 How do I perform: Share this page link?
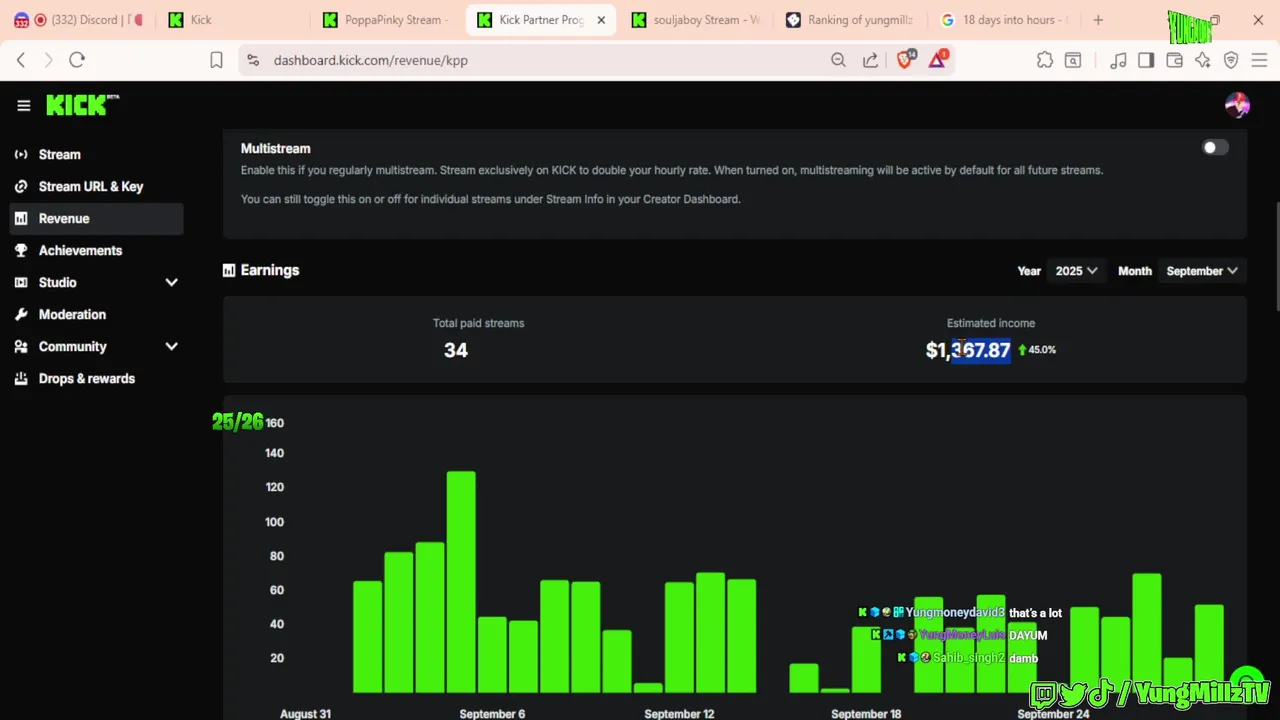[870, 60]
